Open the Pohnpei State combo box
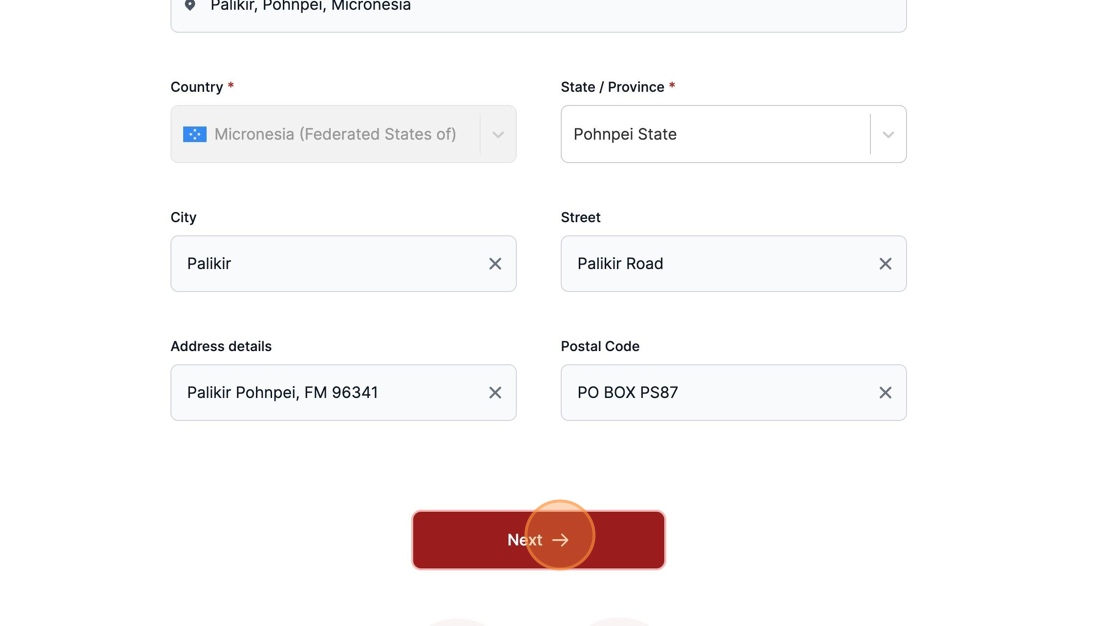 tap(734, 134)
